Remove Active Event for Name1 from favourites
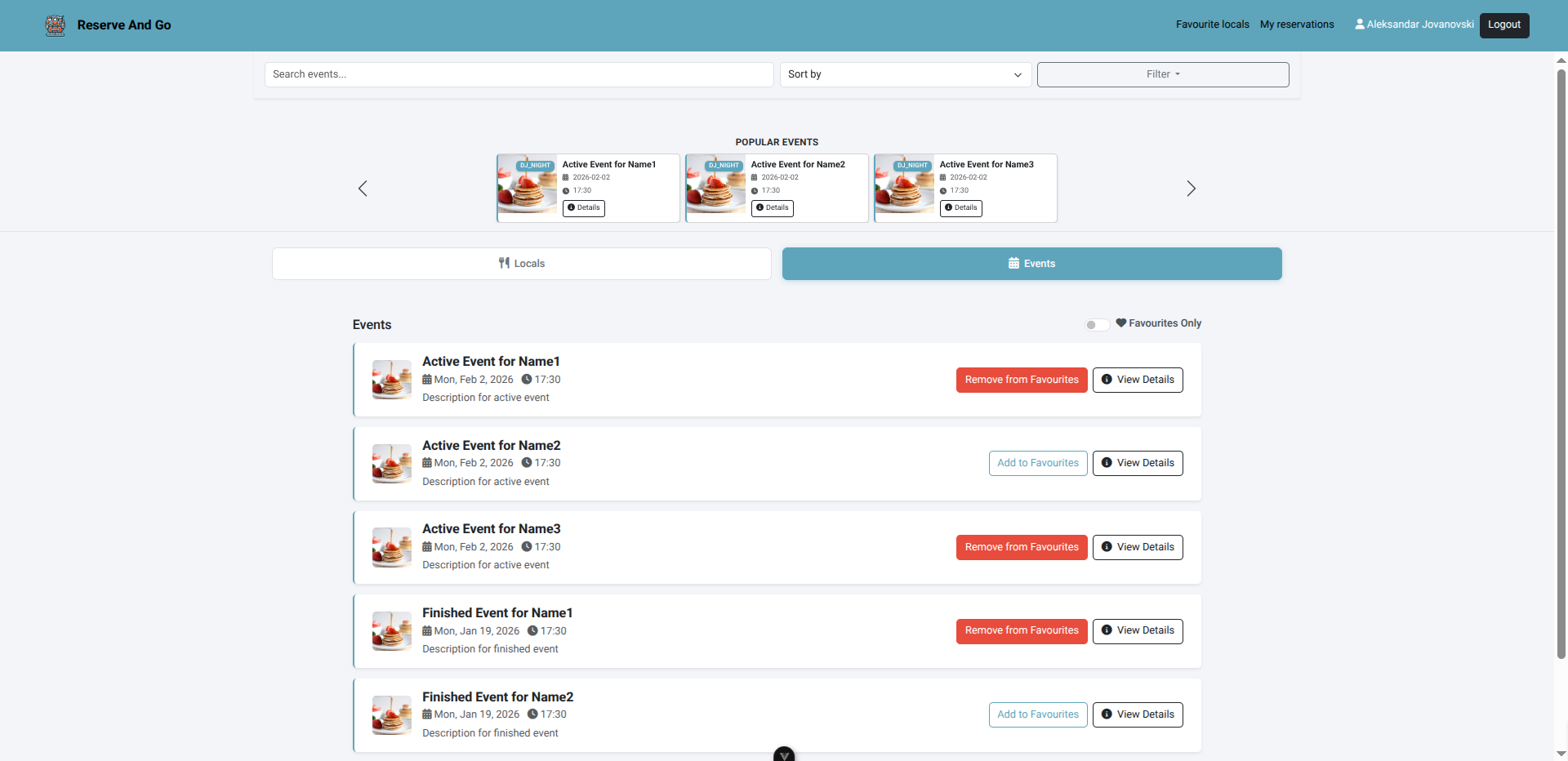The height and width of the screenshot is (761, 1568). click(1022, 380)
